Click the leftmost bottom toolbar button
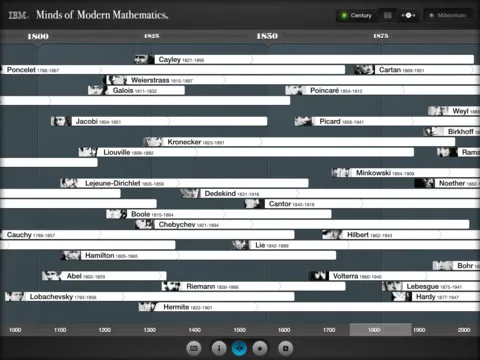The height and width of the screenshot is (360, 480). click(x=194, y=348)
